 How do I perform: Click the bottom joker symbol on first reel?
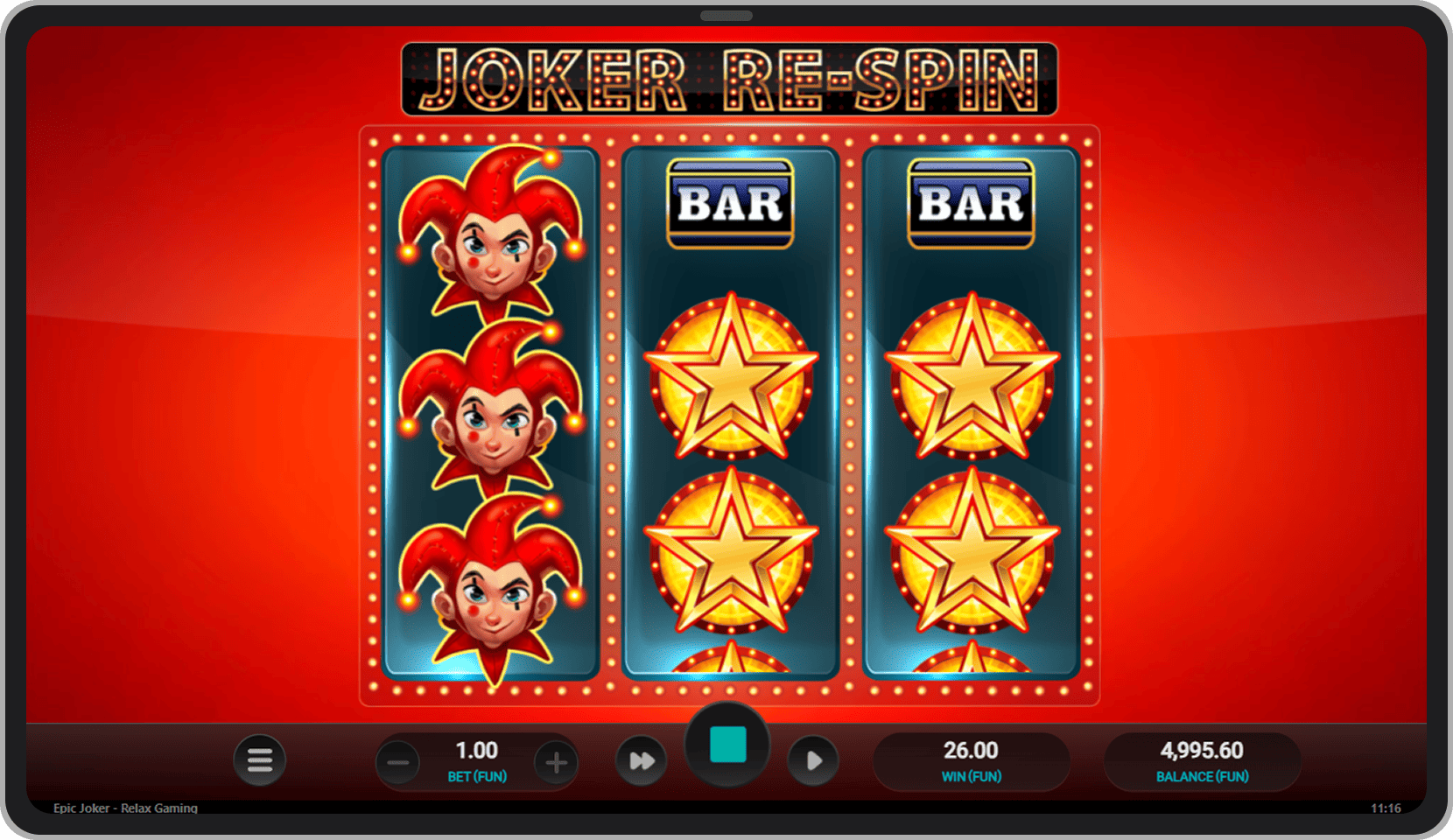[x=491, y=586]
